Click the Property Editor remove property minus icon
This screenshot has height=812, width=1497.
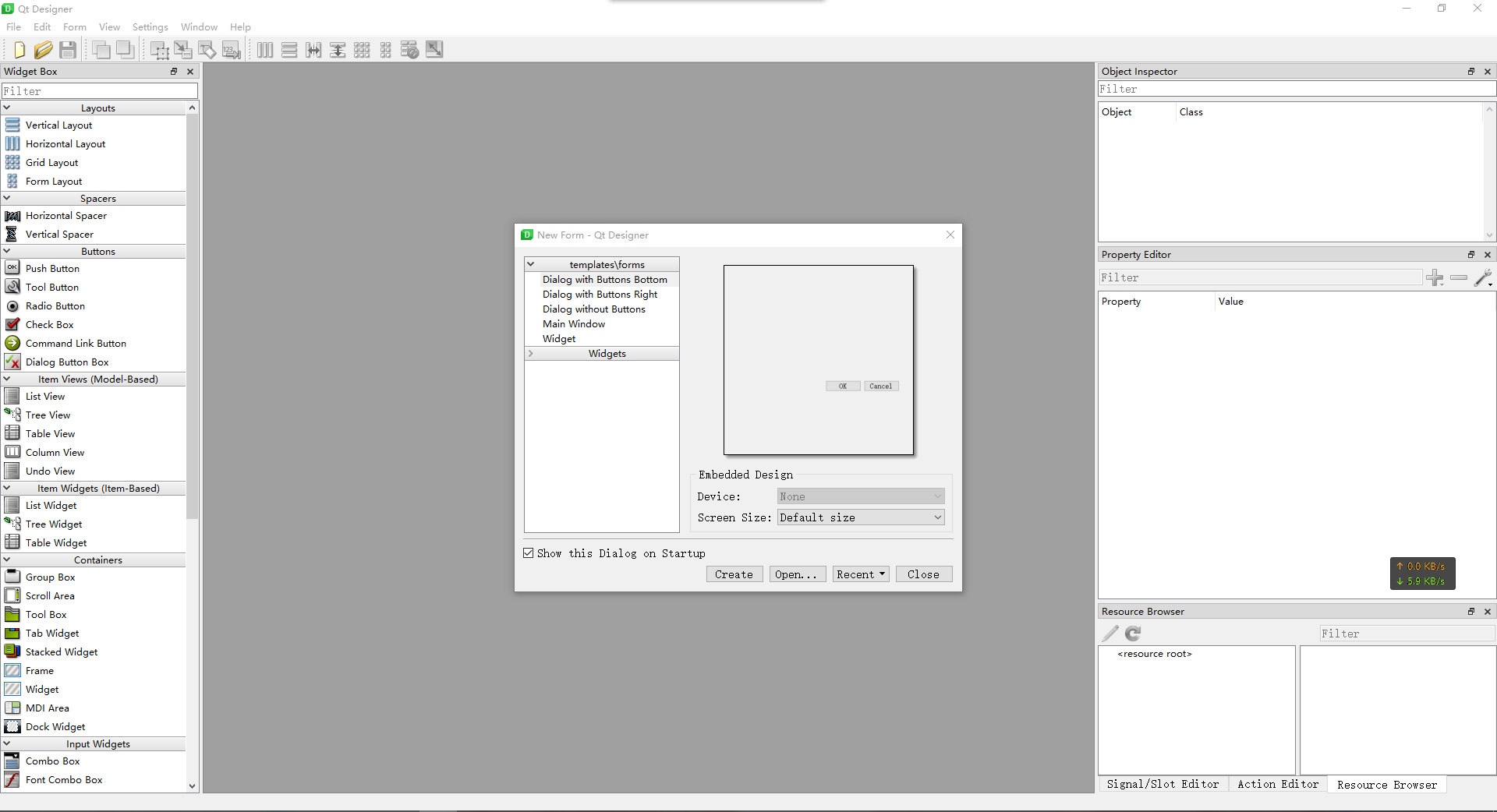coord(1459,277)
